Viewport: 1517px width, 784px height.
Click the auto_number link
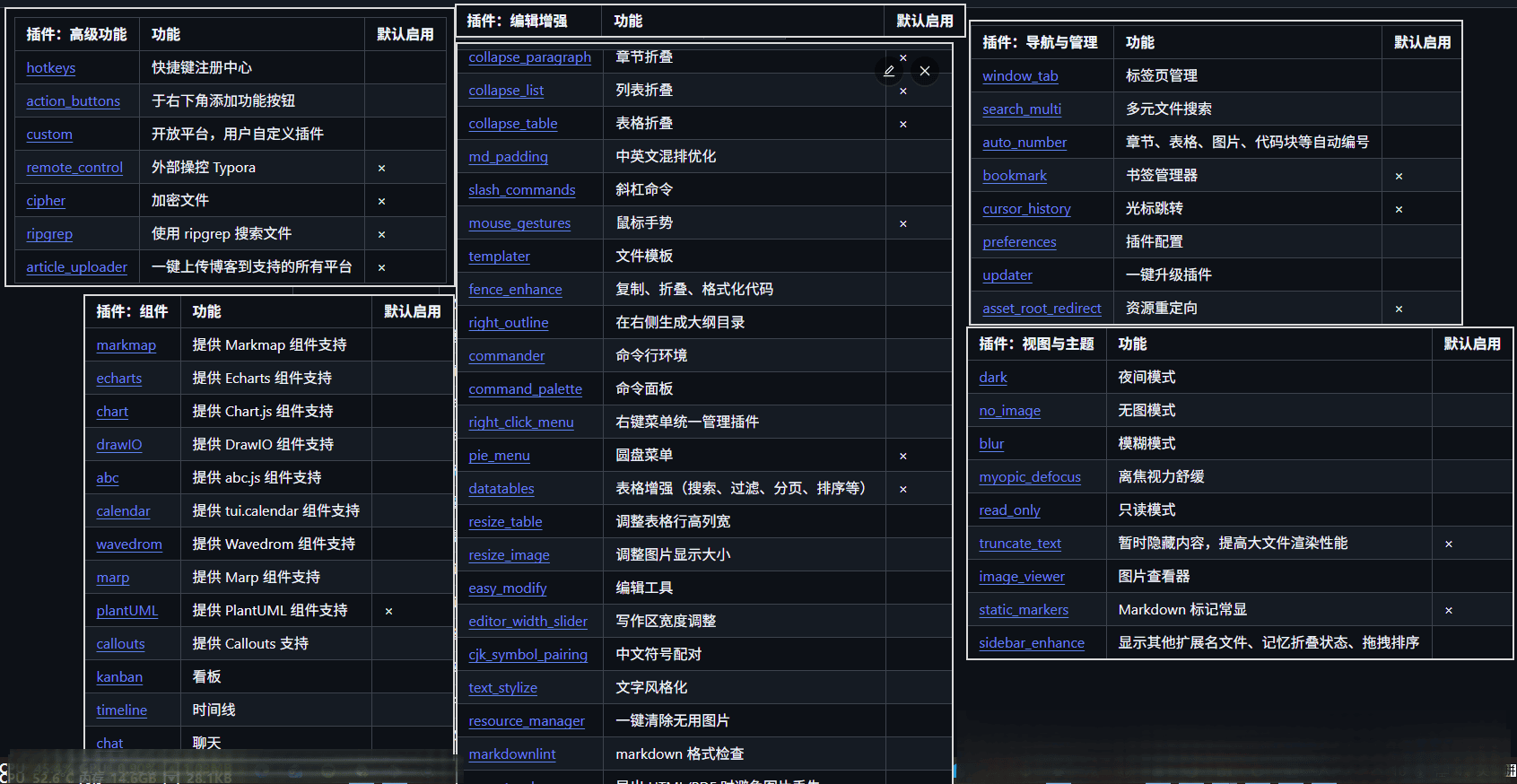click(1024, 143)
